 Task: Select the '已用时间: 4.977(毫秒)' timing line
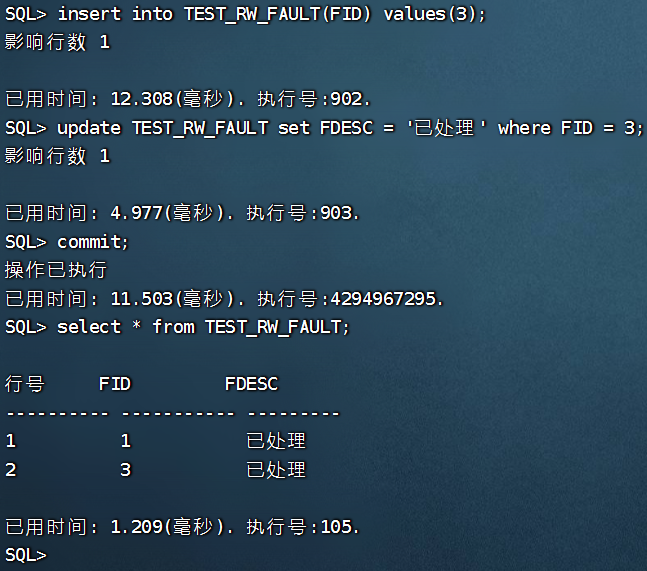182,213
